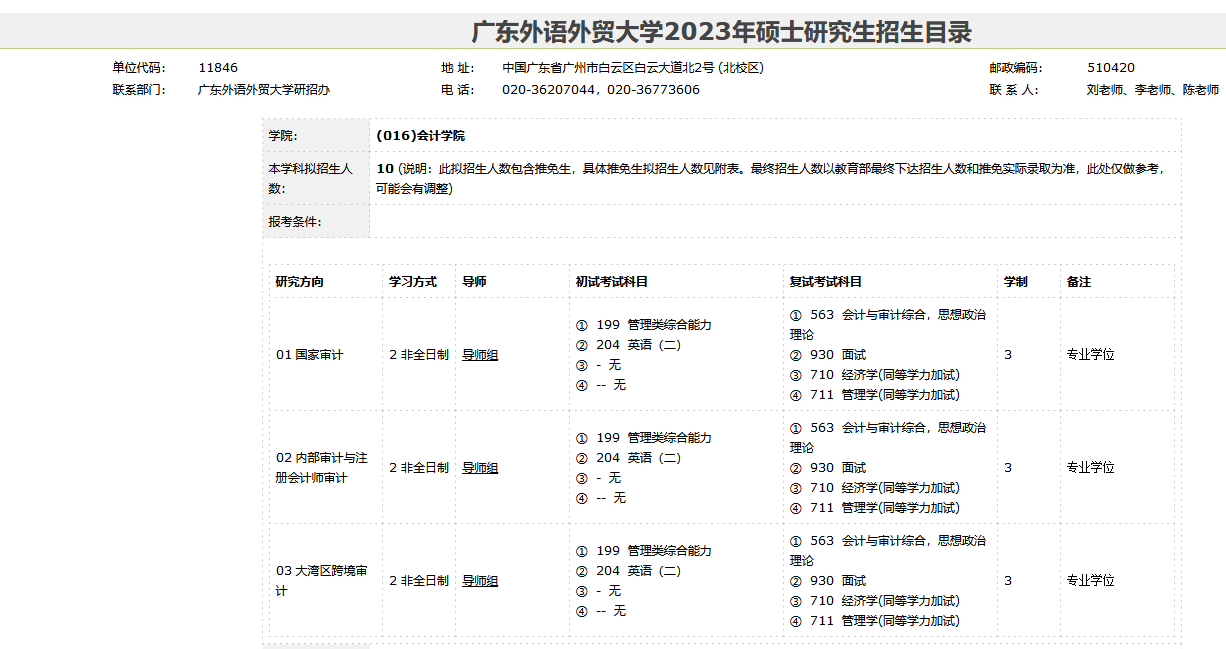The image size is (1226, 649).
Task: Click 930 面试 in the 大湾区跨境审计 row
Action: (828, 581)
